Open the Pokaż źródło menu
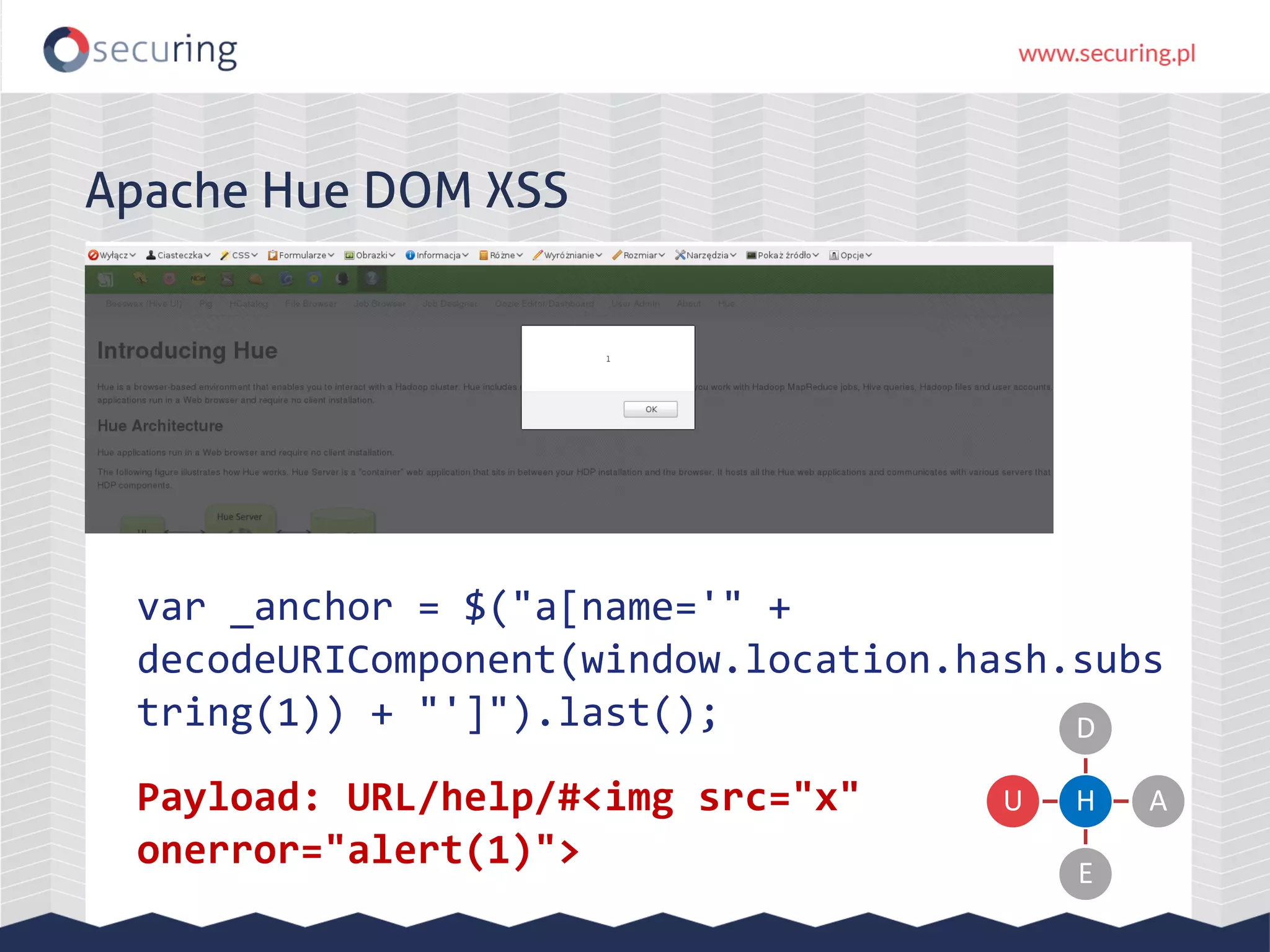This screenshot has height=952, width=1270. (x=783, y=255)
